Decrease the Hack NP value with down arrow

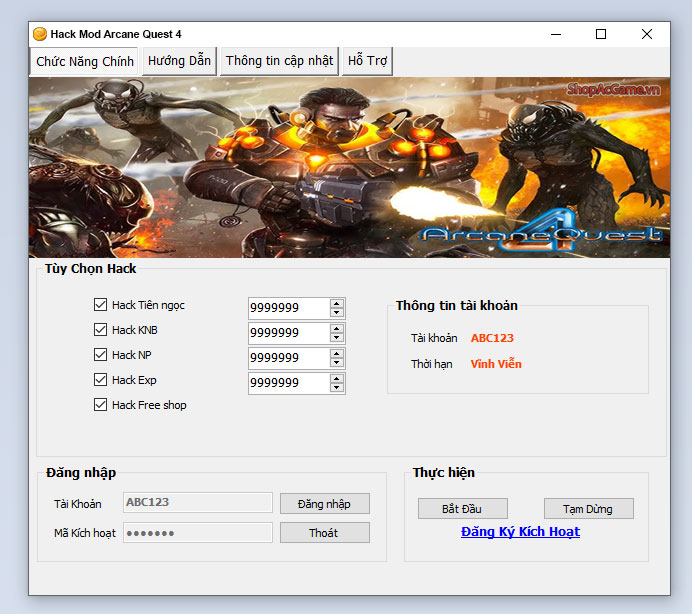[x=337, y=362]
